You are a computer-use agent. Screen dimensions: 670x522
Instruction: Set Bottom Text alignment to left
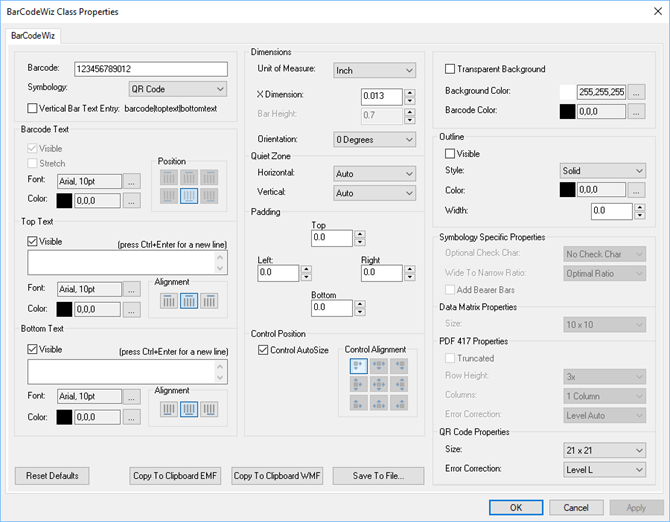169,409
